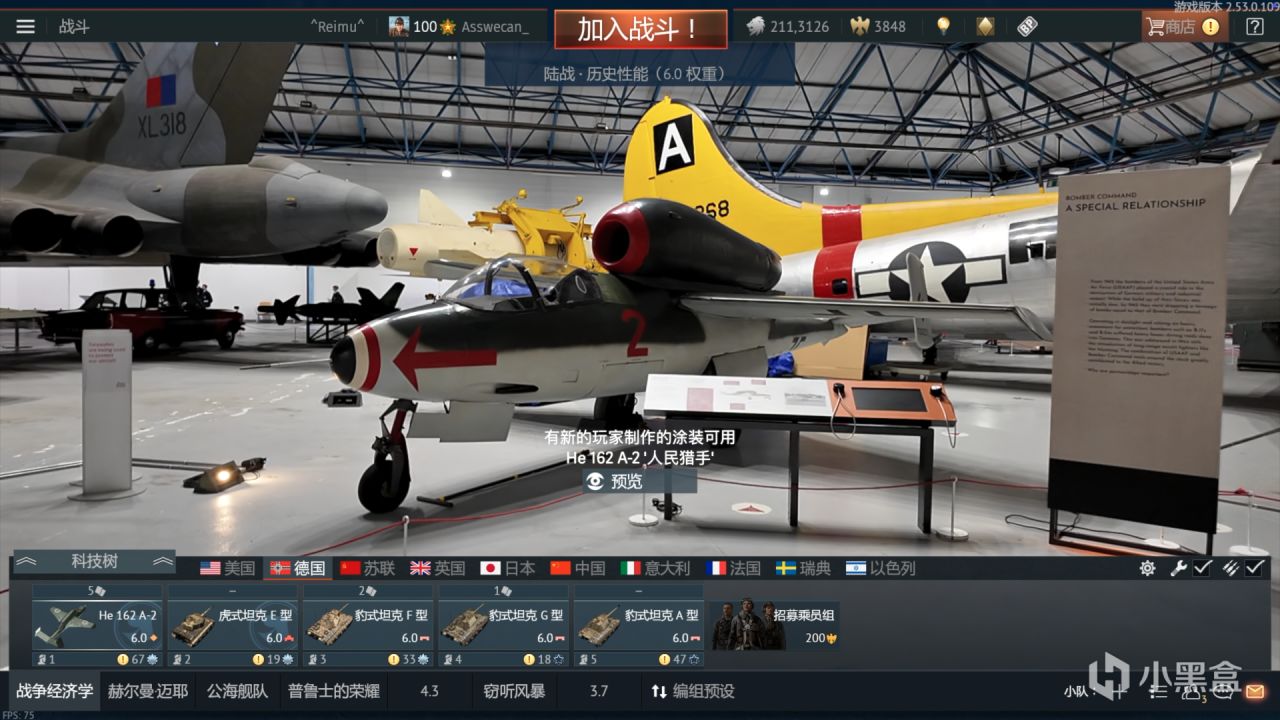Click crew 1 level 67 indicator
Image resolution: width=1280 pixels, height=720 pixels.
138,659
